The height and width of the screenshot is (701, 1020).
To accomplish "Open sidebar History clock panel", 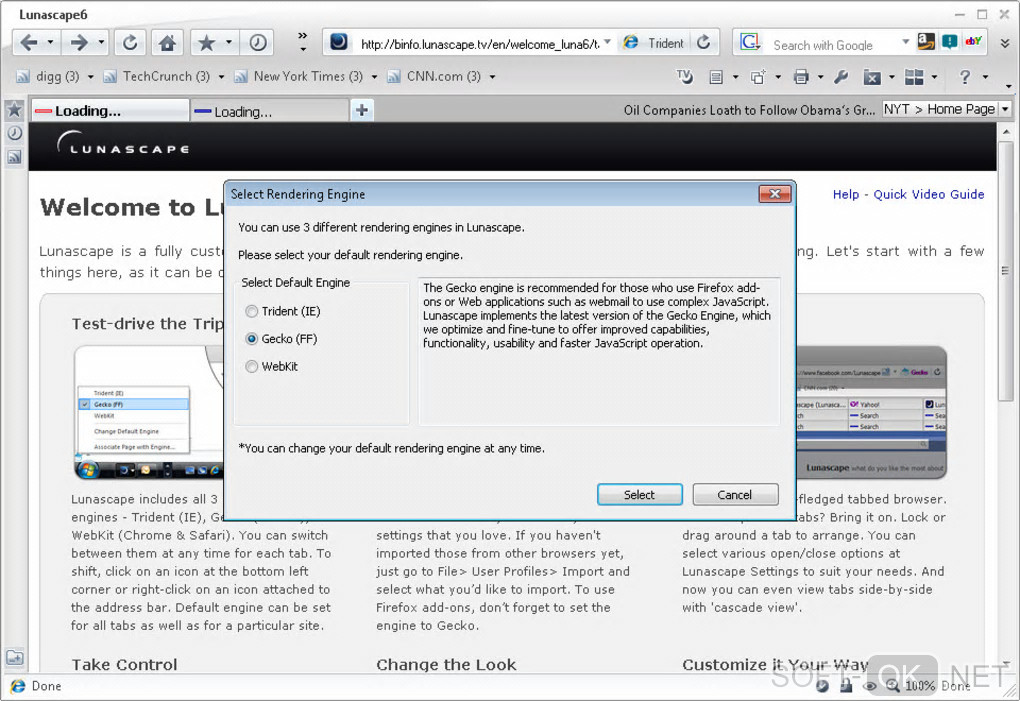I will click(14, 133).
